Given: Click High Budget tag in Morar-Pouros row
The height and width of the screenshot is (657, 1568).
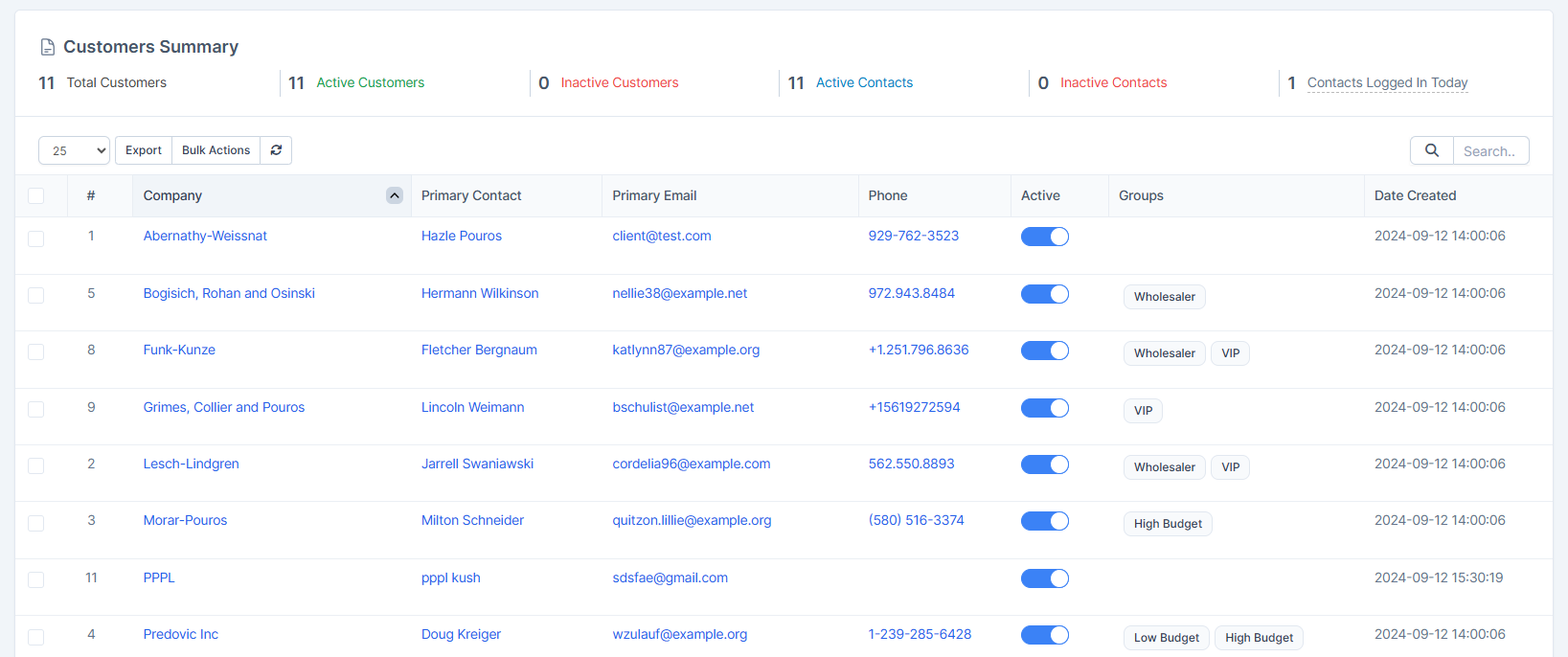Looking at the screenshot, I should (x=1168, y=524).
